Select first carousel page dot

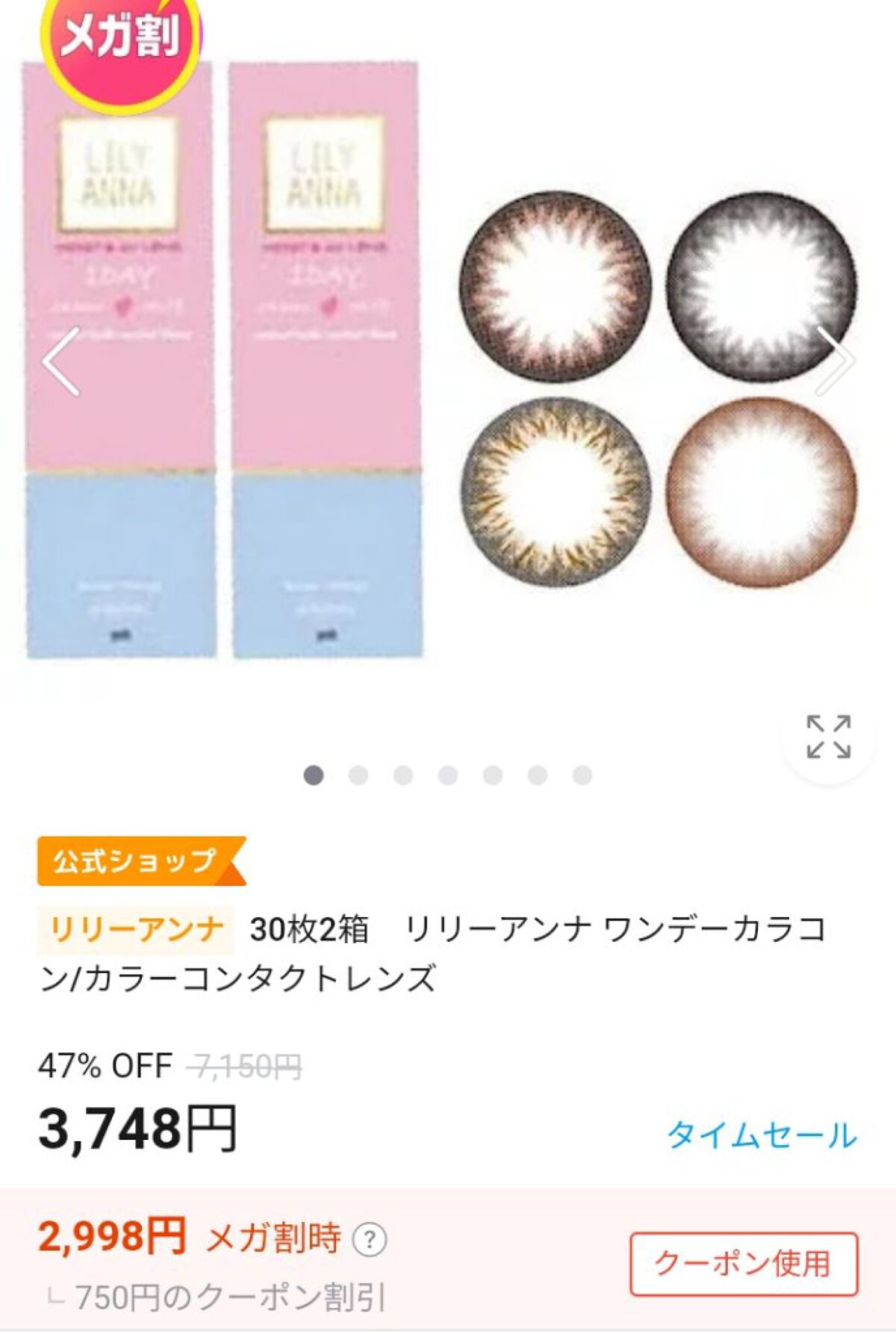314,775
